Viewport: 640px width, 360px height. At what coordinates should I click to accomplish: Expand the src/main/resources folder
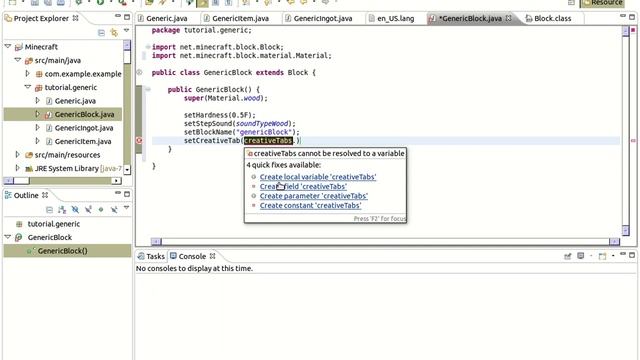[x=18, y=155]
